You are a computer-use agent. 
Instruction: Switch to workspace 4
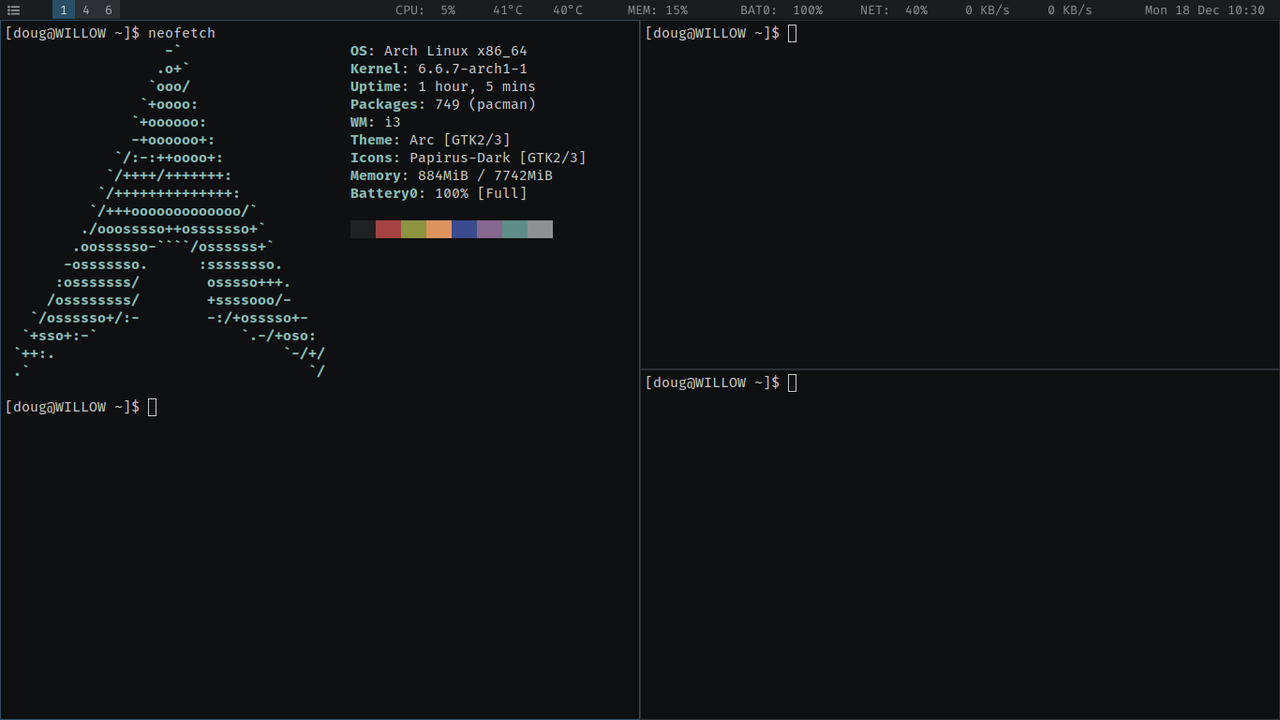(x=86, y=10)
